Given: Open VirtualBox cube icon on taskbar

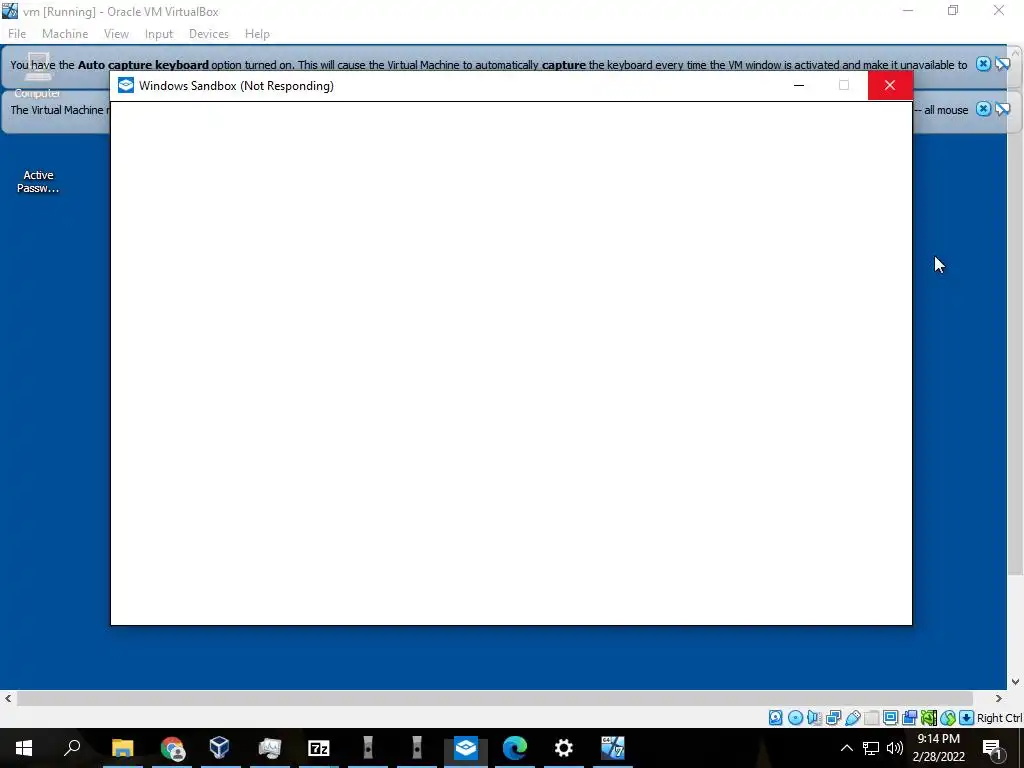Looking at the screenshot, I should point(219,748).
